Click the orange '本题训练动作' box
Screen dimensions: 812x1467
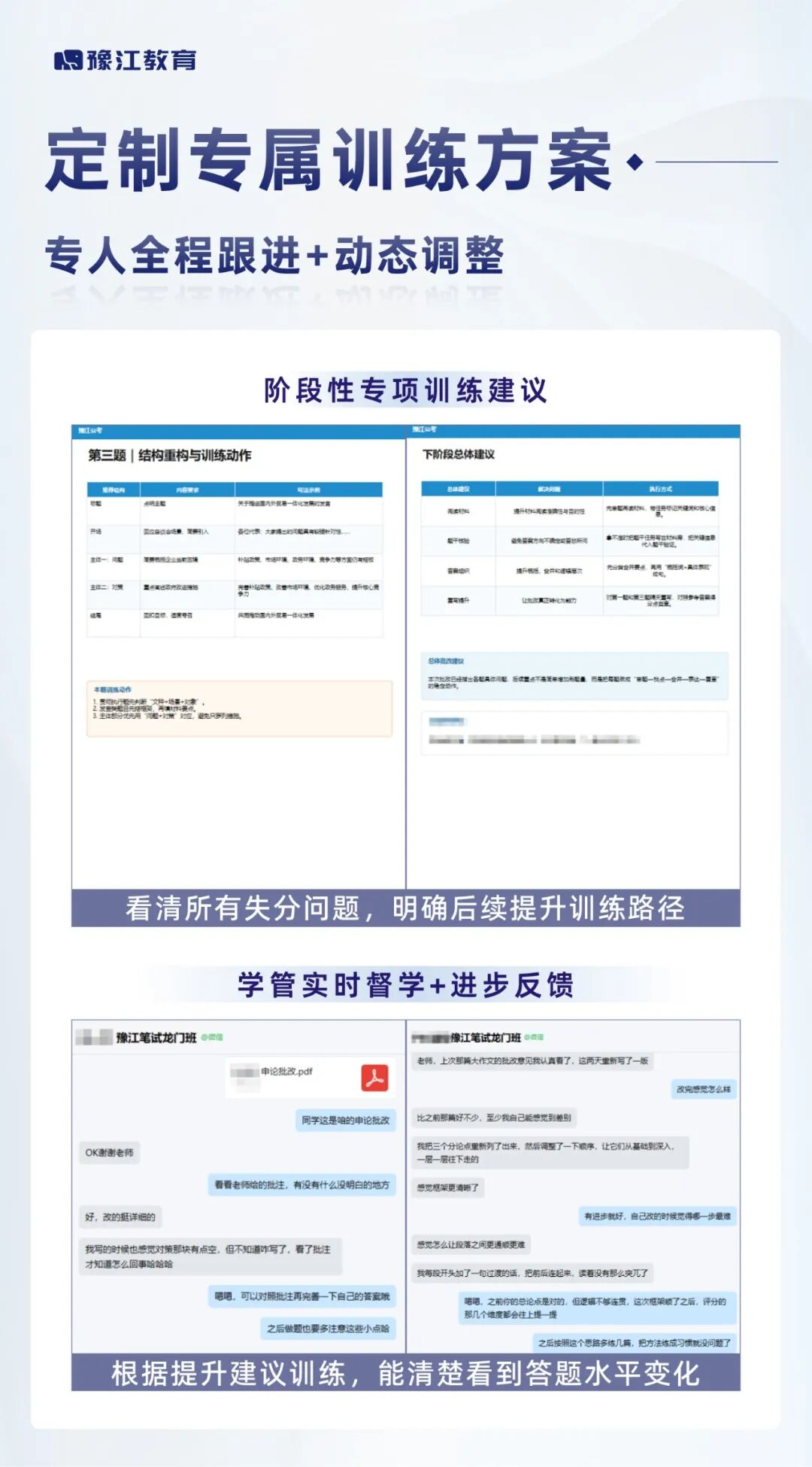tap(239, 708)
